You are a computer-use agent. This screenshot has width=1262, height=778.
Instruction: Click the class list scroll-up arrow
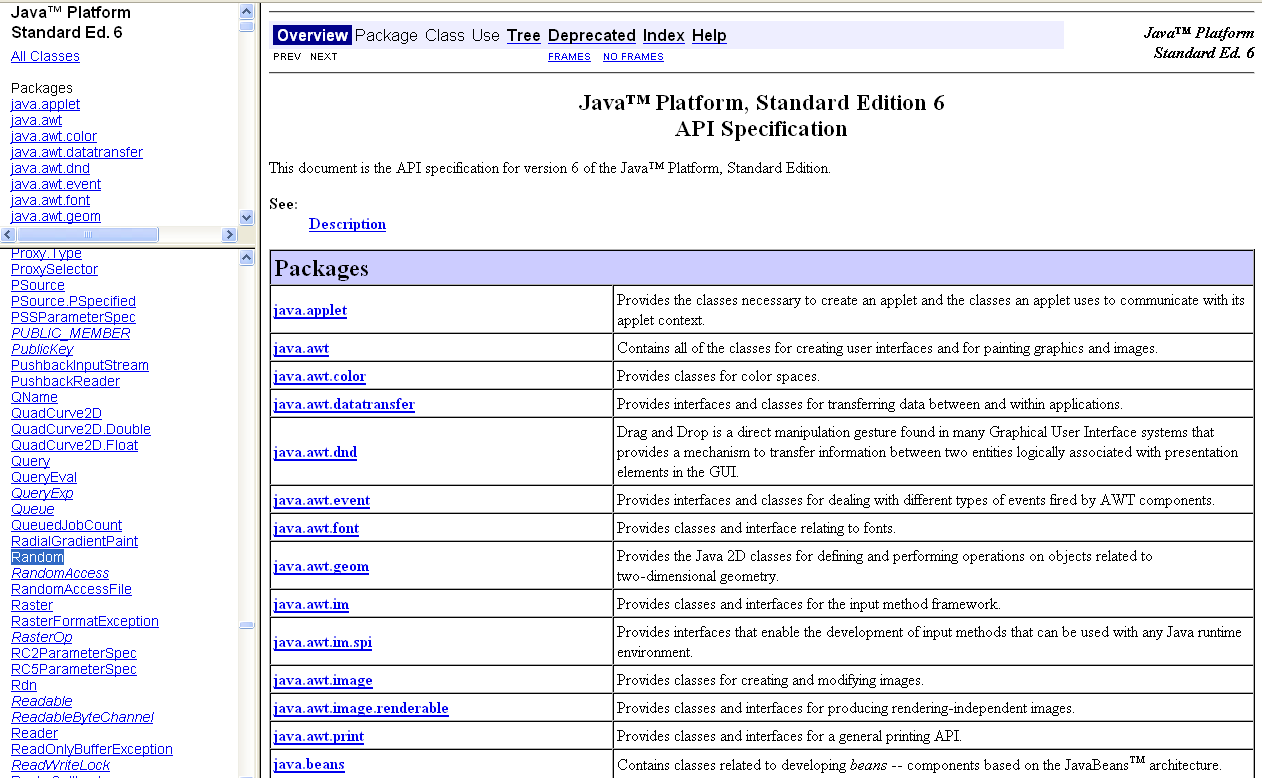247,257
